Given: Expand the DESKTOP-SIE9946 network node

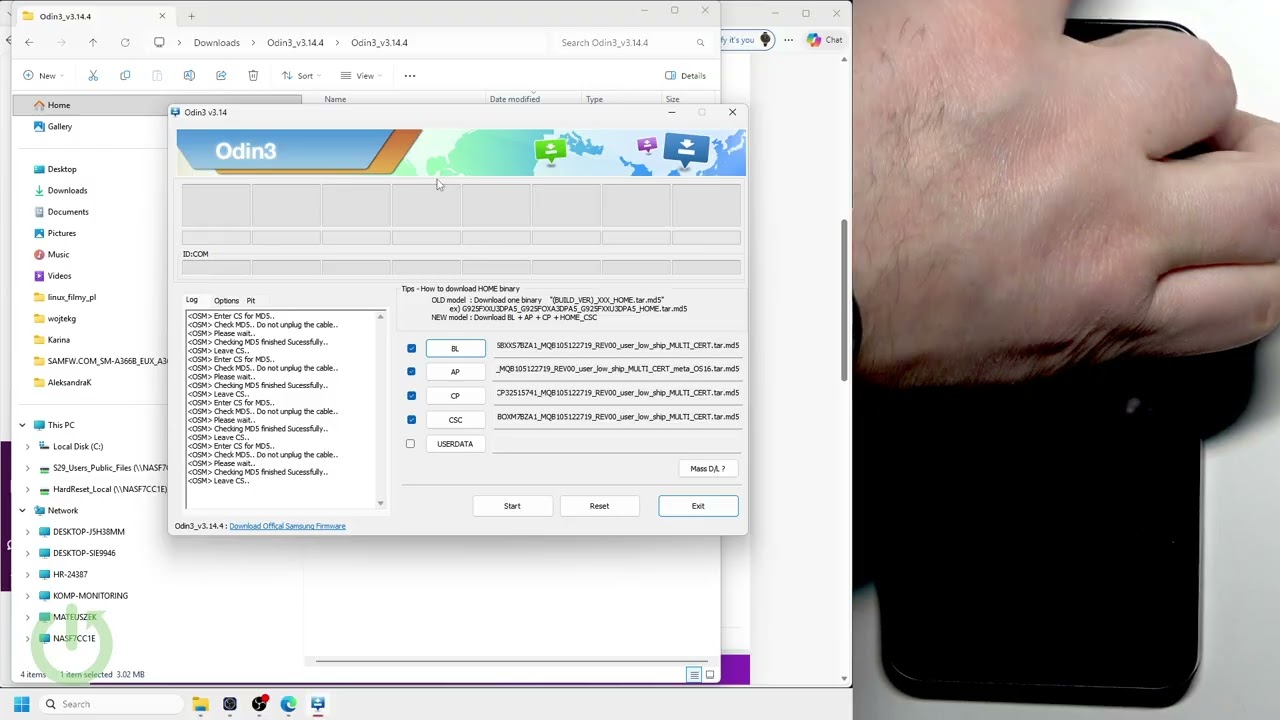Looking at the screenshot, I should (27, 553).
